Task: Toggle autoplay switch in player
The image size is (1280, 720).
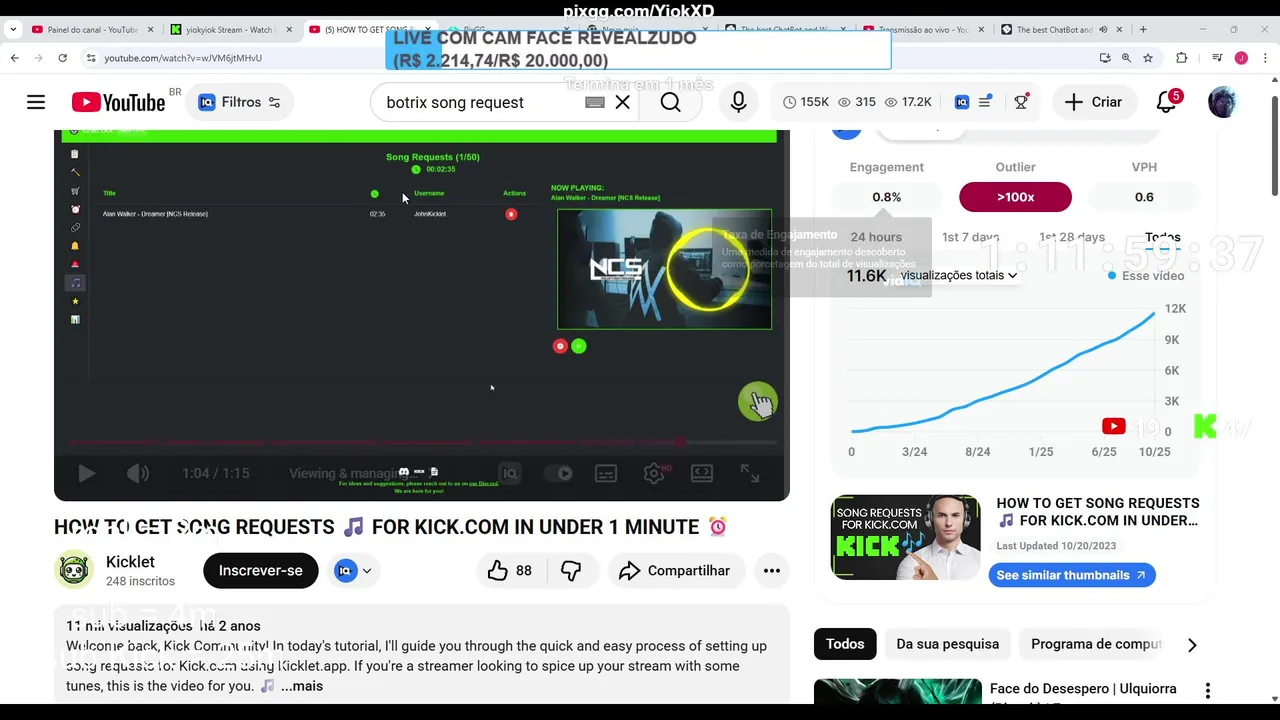Action: pyautogui.click(x=559, y=474)
